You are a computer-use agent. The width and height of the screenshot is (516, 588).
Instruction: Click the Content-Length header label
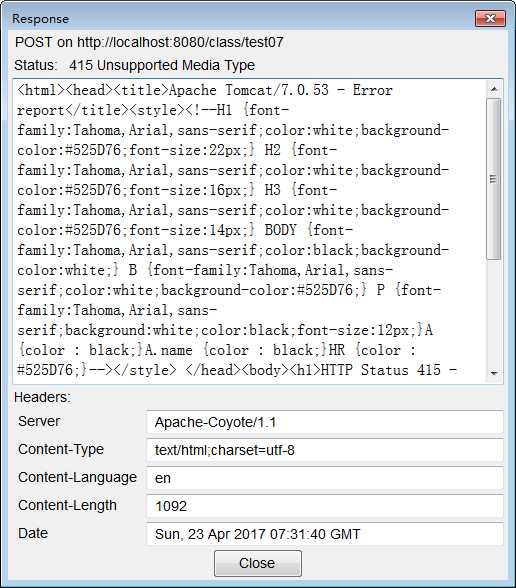[67, 505]
